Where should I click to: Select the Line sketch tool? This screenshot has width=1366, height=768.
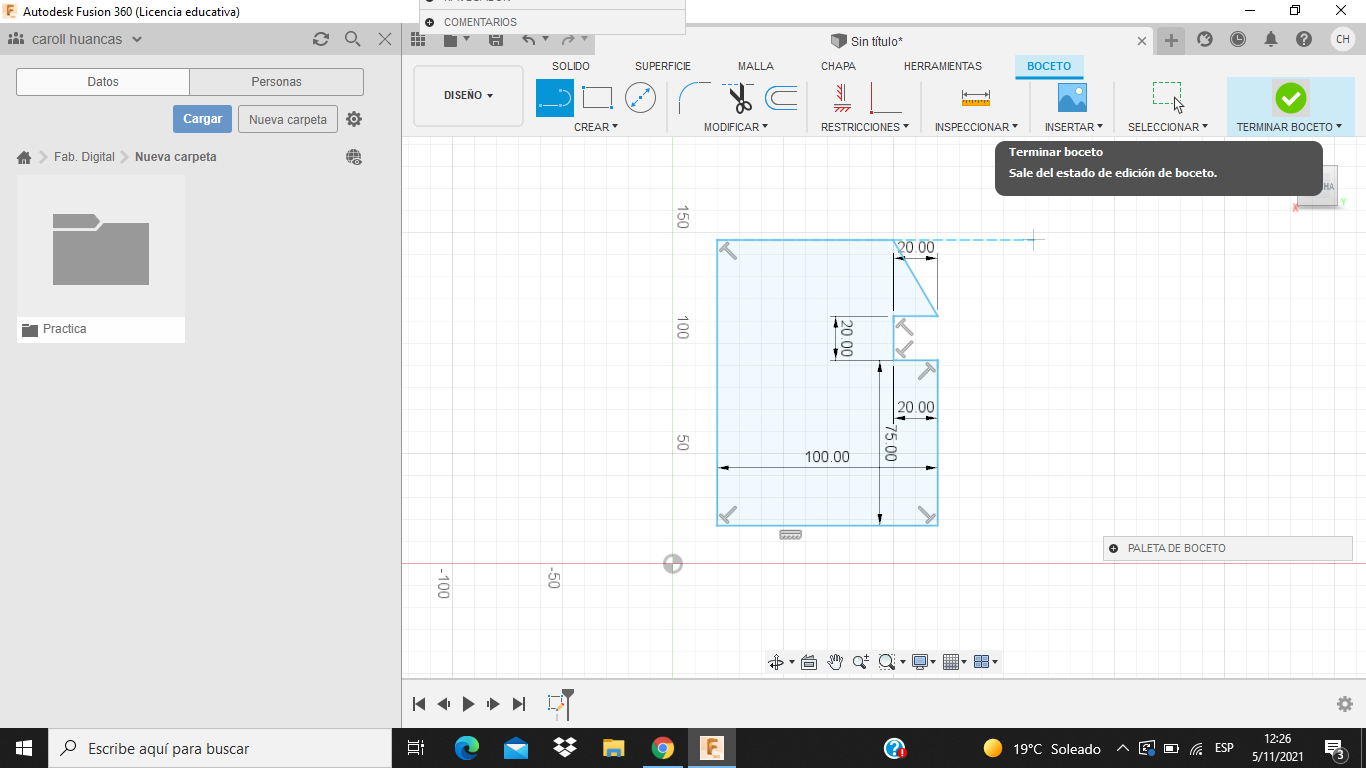555,98
